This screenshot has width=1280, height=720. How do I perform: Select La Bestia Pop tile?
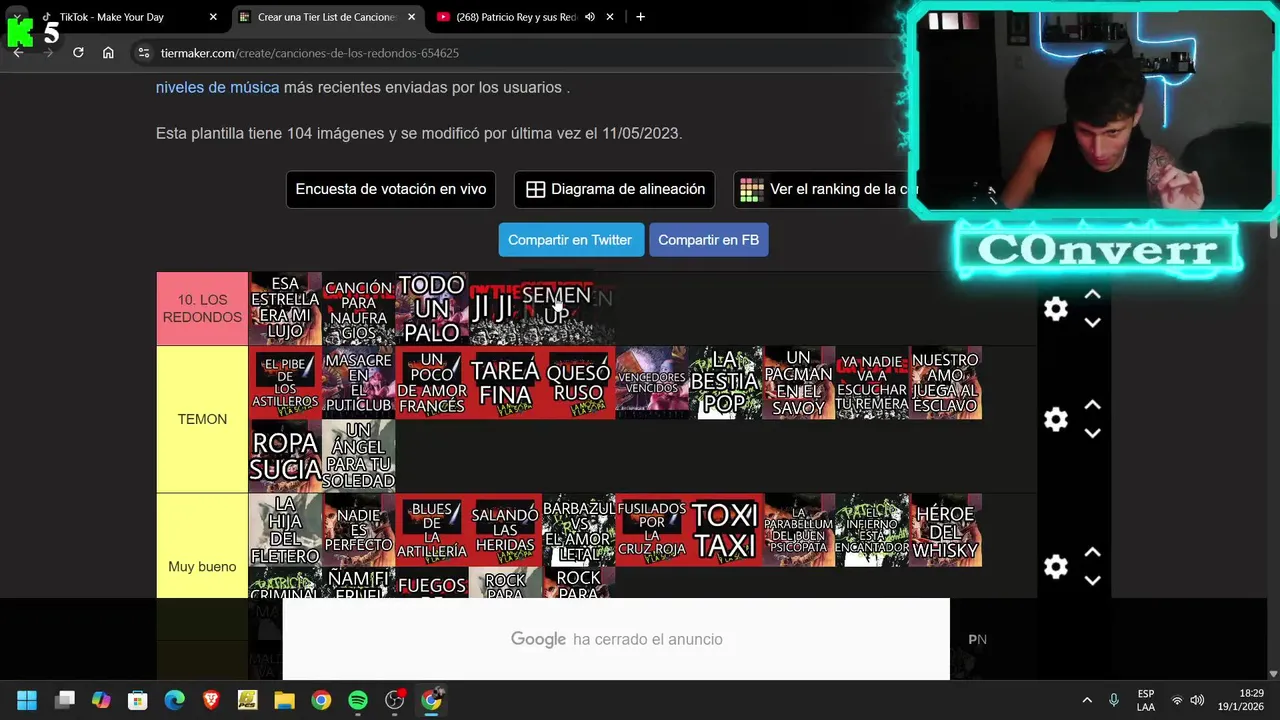tap(725, 383)
